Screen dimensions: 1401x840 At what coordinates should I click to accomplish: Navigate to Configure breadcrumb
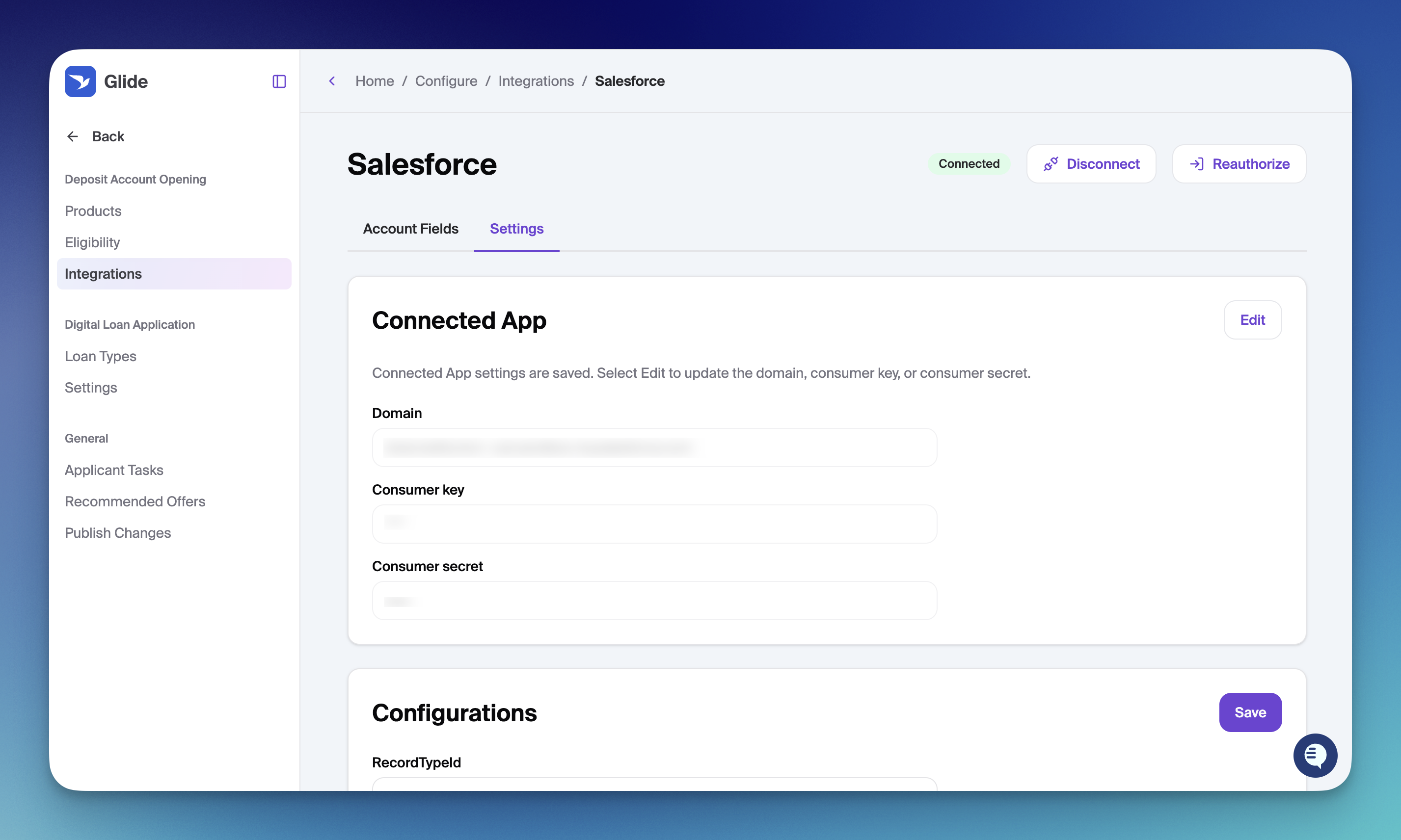pos(446,81)
